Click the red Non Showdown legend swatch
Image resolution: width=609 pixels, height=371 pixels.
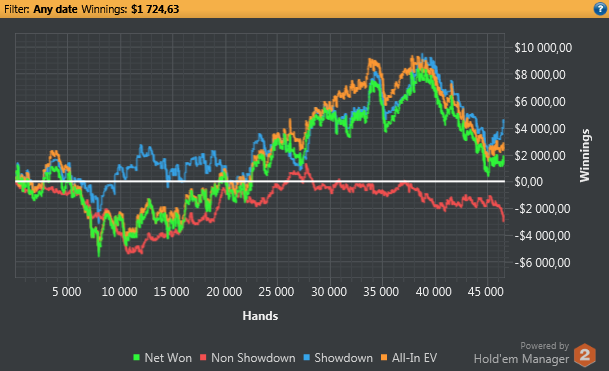pyautogui.click(x=203, y=357)
